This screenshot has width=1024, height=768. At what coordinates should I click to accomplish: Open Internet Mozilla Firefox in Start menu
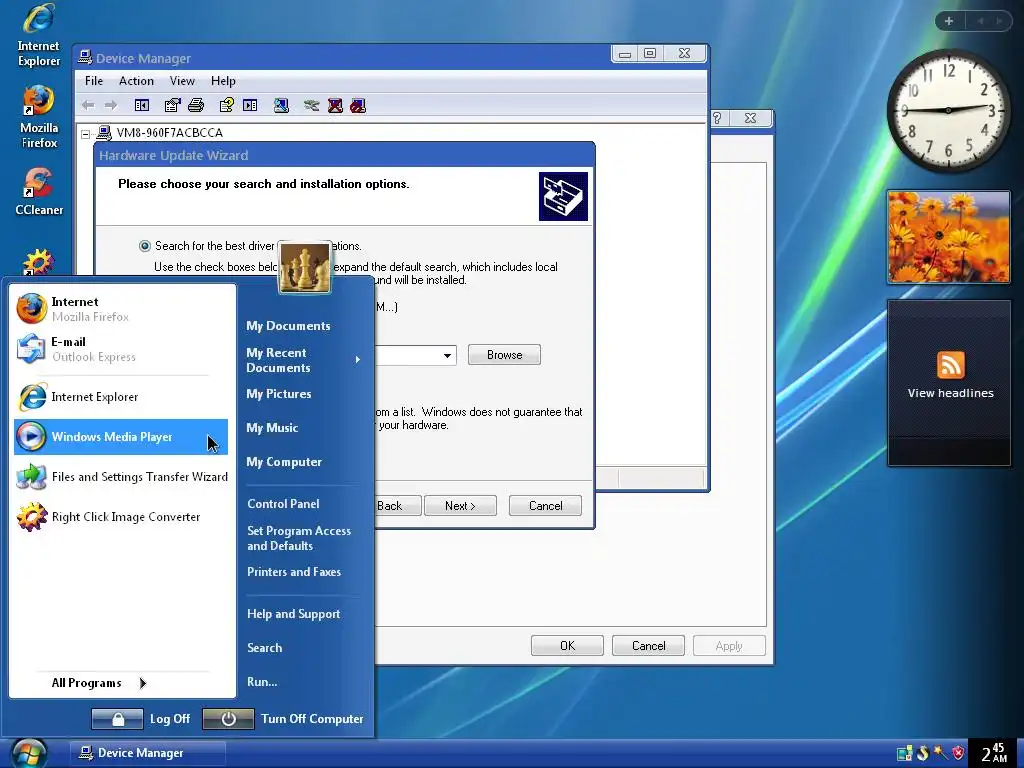pyautogui.click(x=121, y=309)
